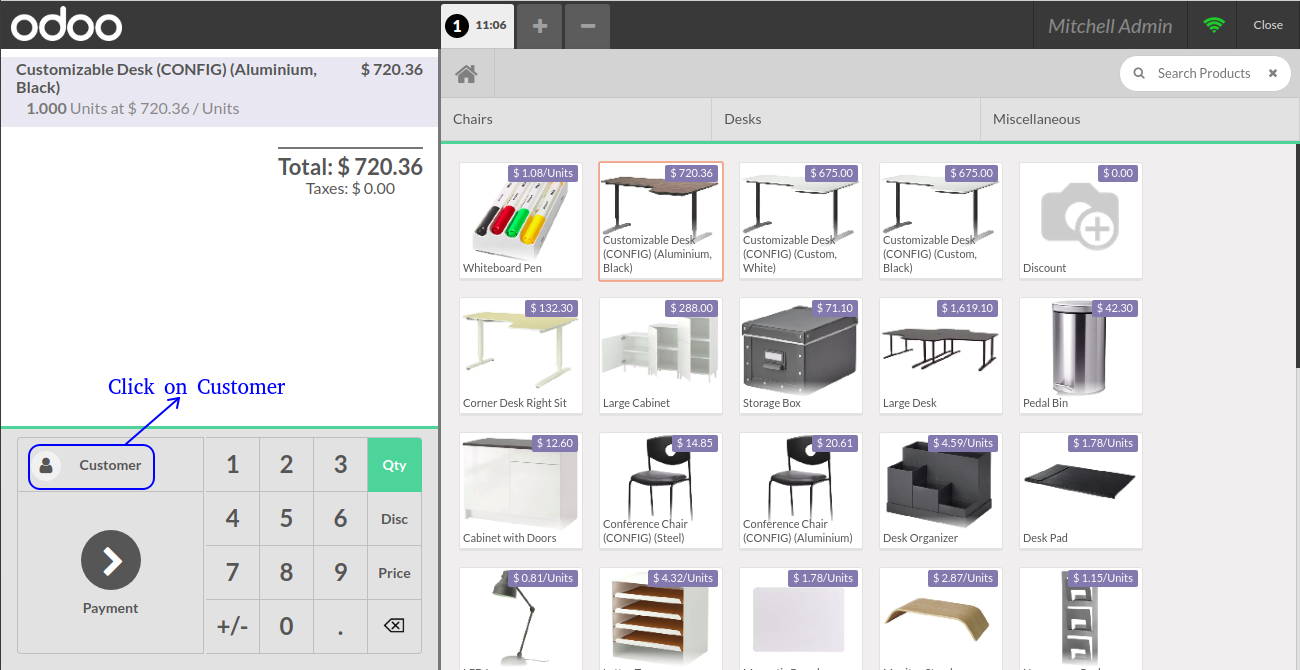Click the Total: $ 720.36 text
This screenshot has width=1300, height=670.
350,166
